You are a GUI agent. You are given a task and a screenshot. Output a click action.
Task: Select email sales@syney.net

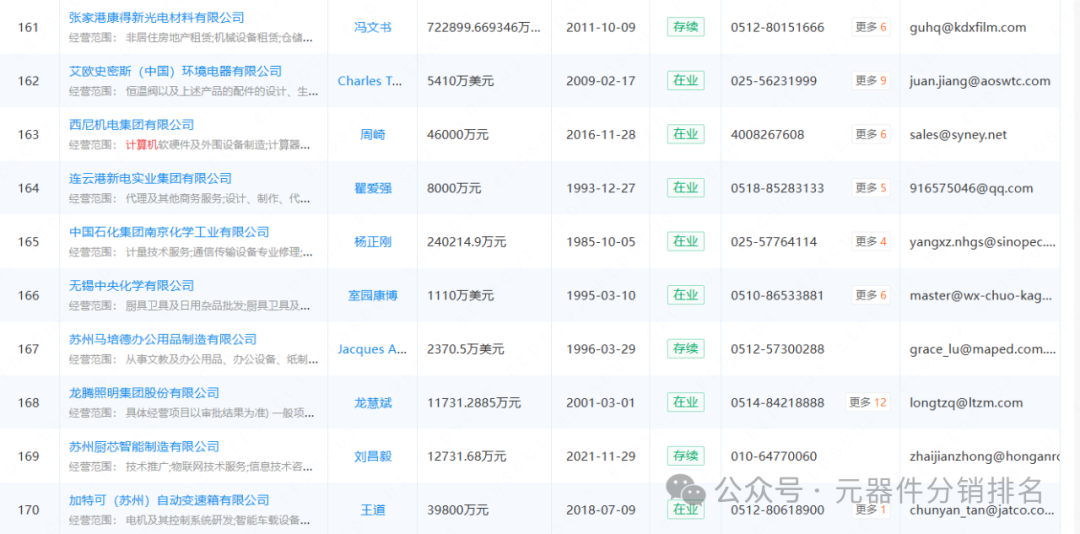958,135
